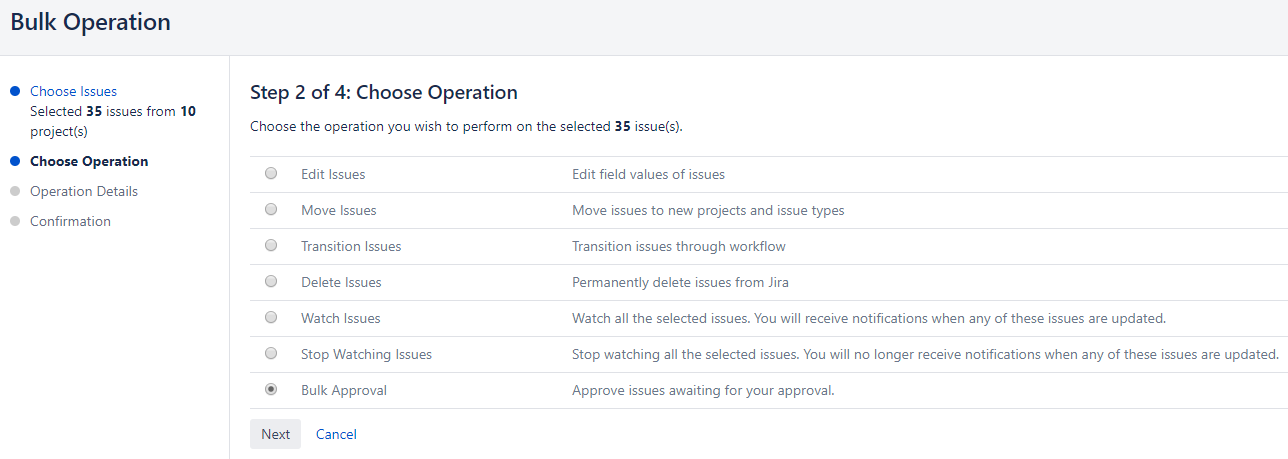
Task: Select the Watch Issues radio button
Action: click(271, 318)
